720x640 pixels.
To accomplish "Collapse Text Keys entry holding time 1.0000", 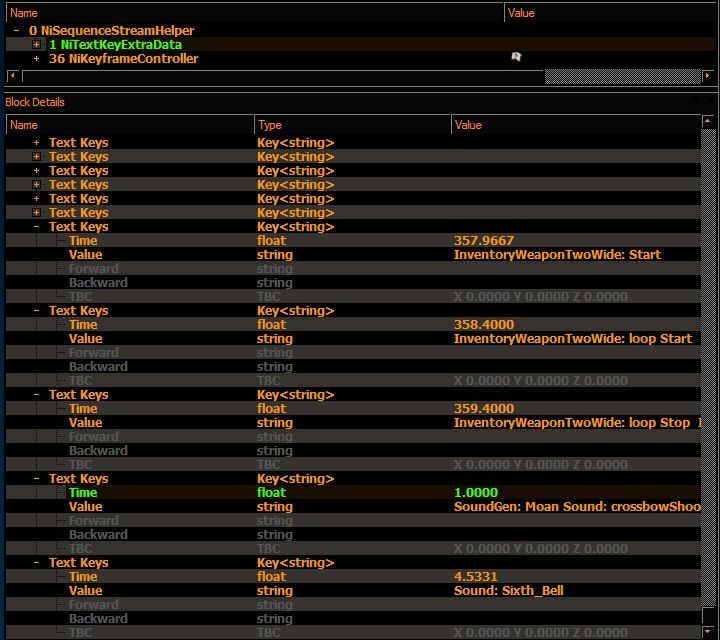I will (36, 479).
